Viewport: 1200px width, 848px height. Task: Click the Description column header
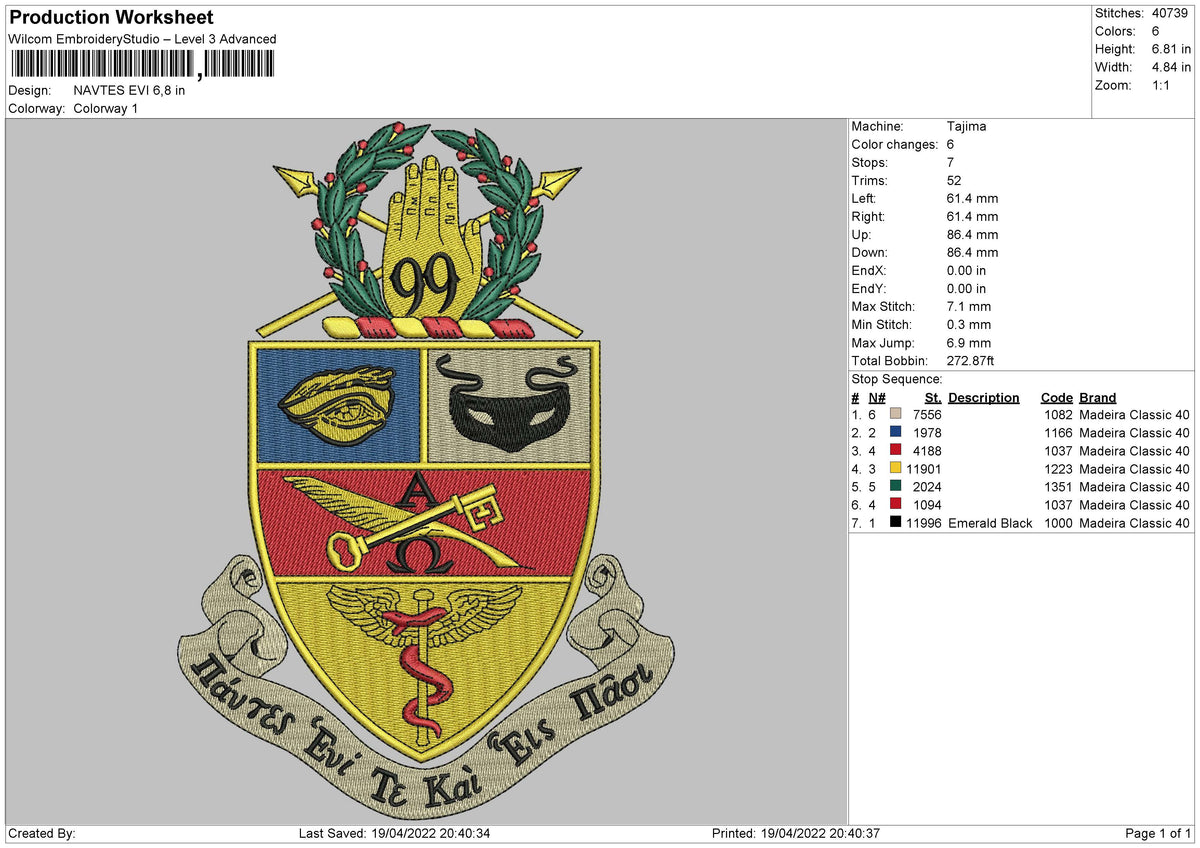click(x=984, y=397)
